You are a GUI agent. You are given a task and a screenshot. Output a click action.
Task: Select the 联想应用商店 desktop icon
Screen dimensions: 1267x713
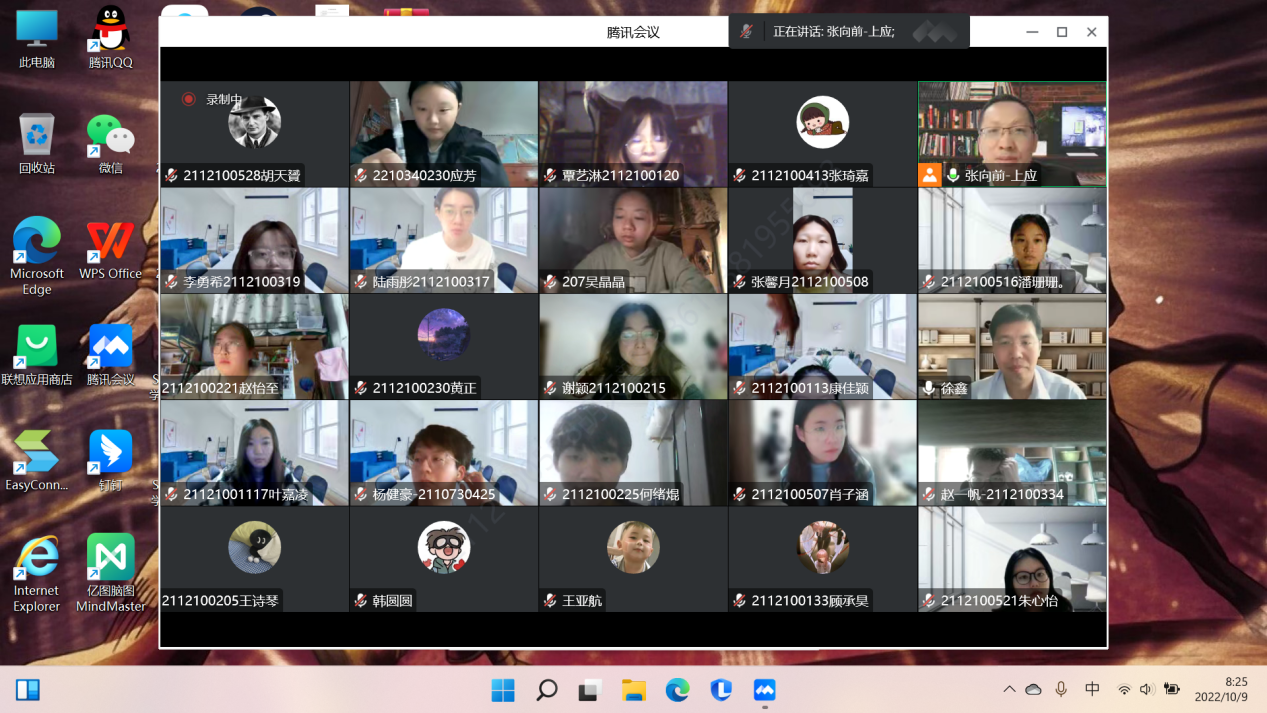pos(37,348)
